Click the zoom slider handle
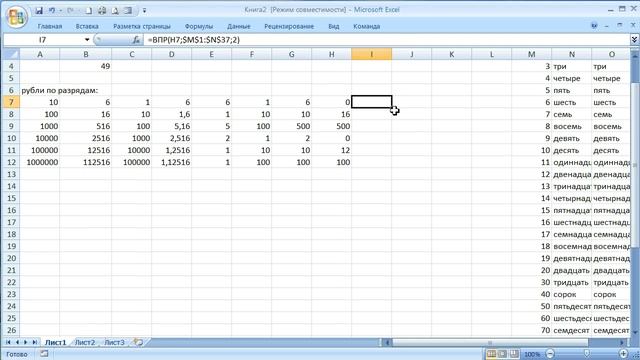 coord(587,354)
